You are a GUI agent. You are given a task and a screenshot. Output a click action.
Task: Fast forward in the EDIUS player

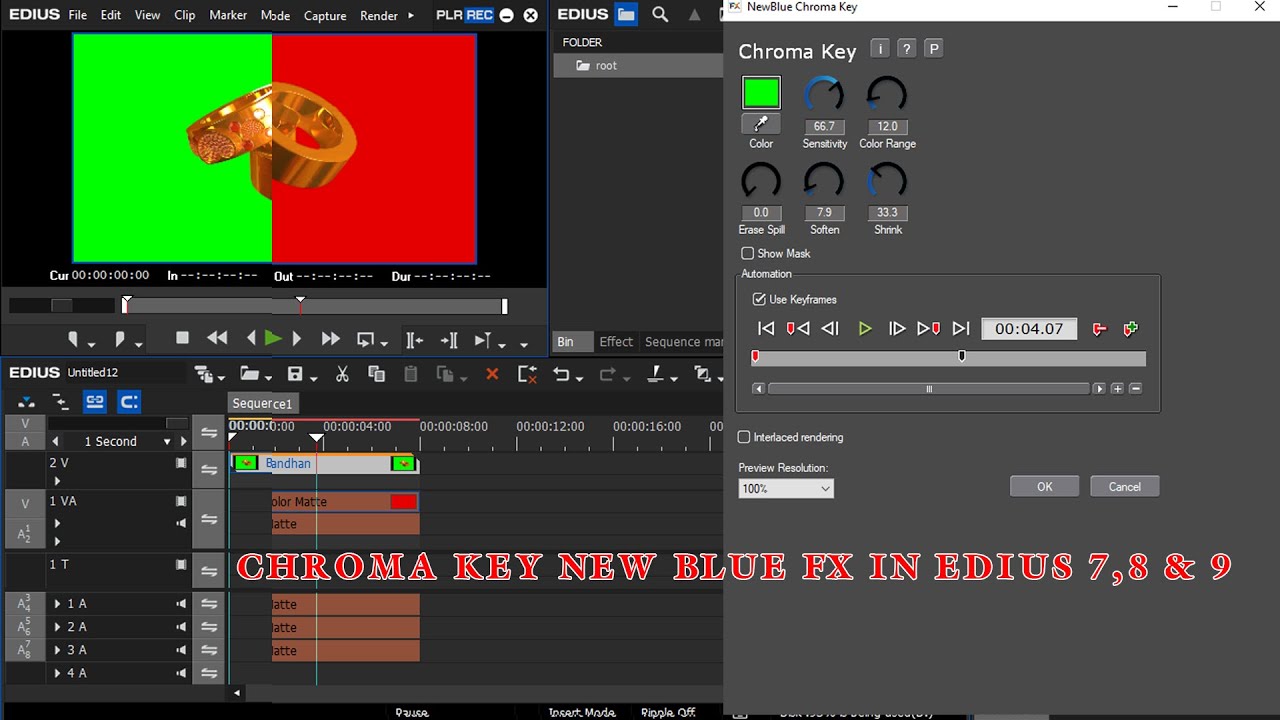click(x=330, y=339)
